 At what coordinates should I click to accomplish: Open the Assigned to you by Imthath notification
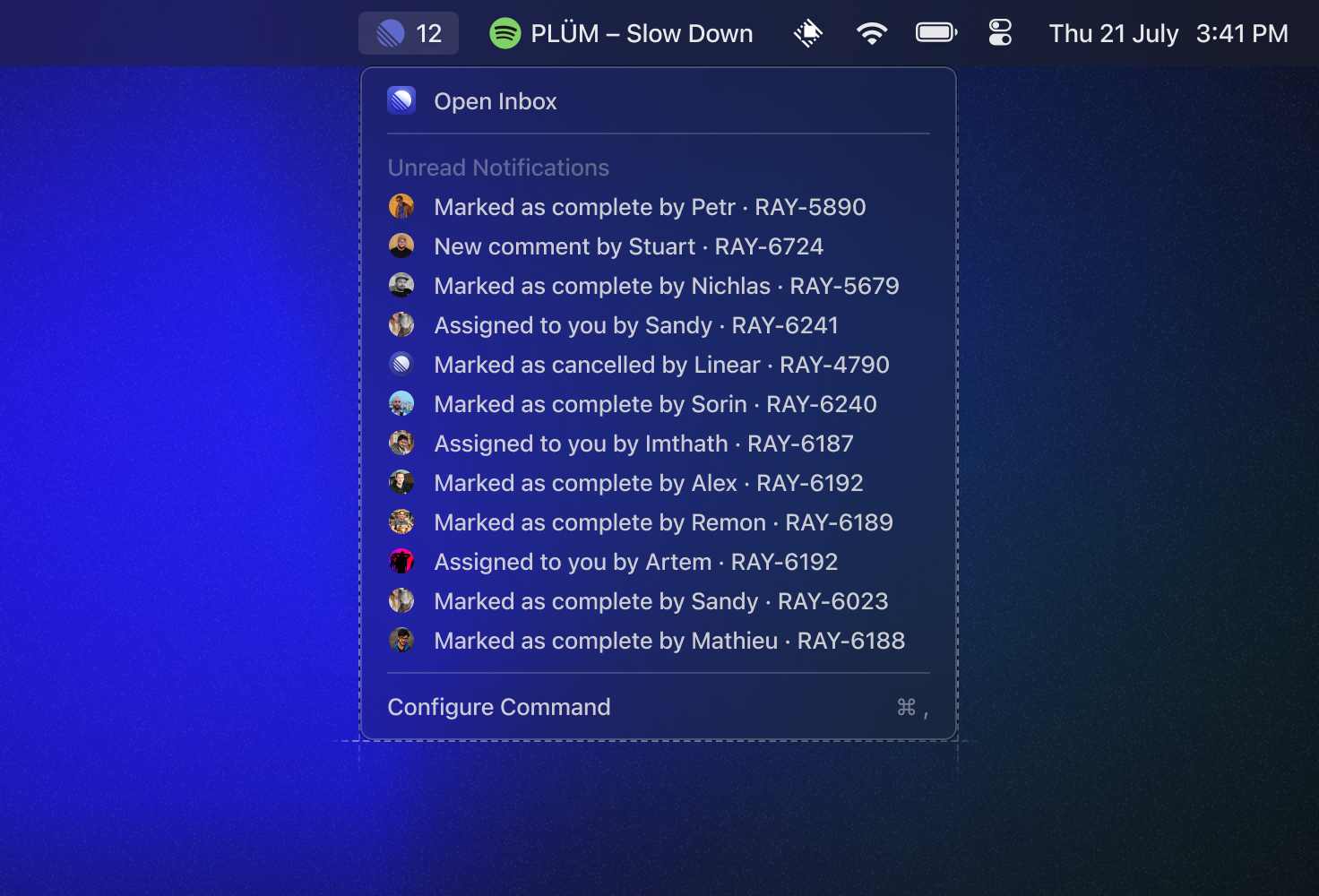(x=642, y=443)
